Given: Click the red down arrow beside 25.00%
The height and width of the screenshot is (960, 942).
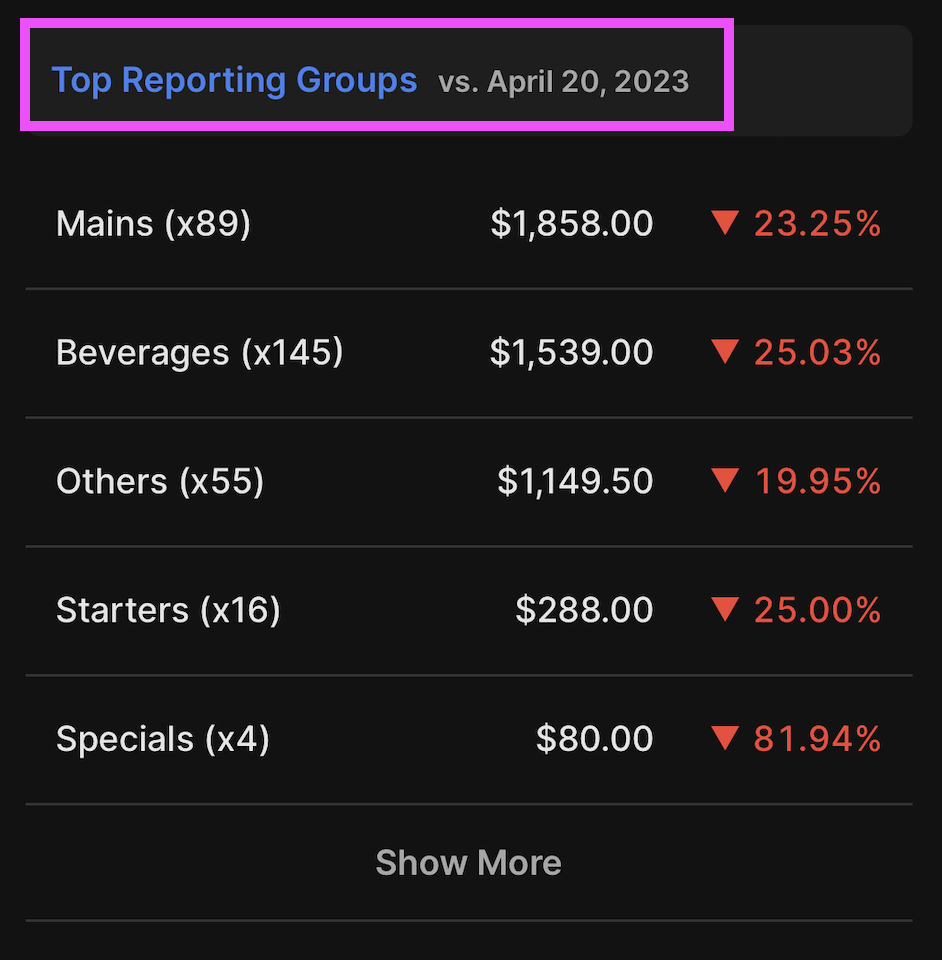Looking at the screenshot, I should [725, 609].
